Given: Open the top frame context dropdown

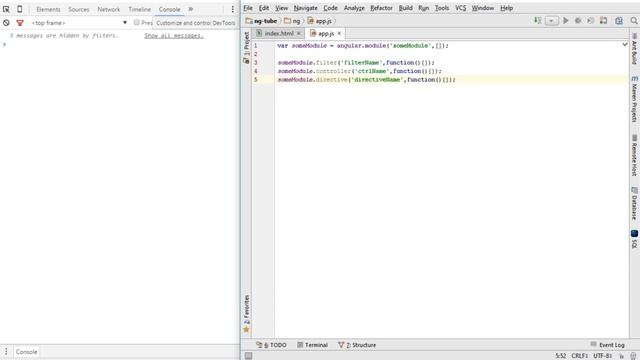Looking at the screenshot, I should click(79, 23).
